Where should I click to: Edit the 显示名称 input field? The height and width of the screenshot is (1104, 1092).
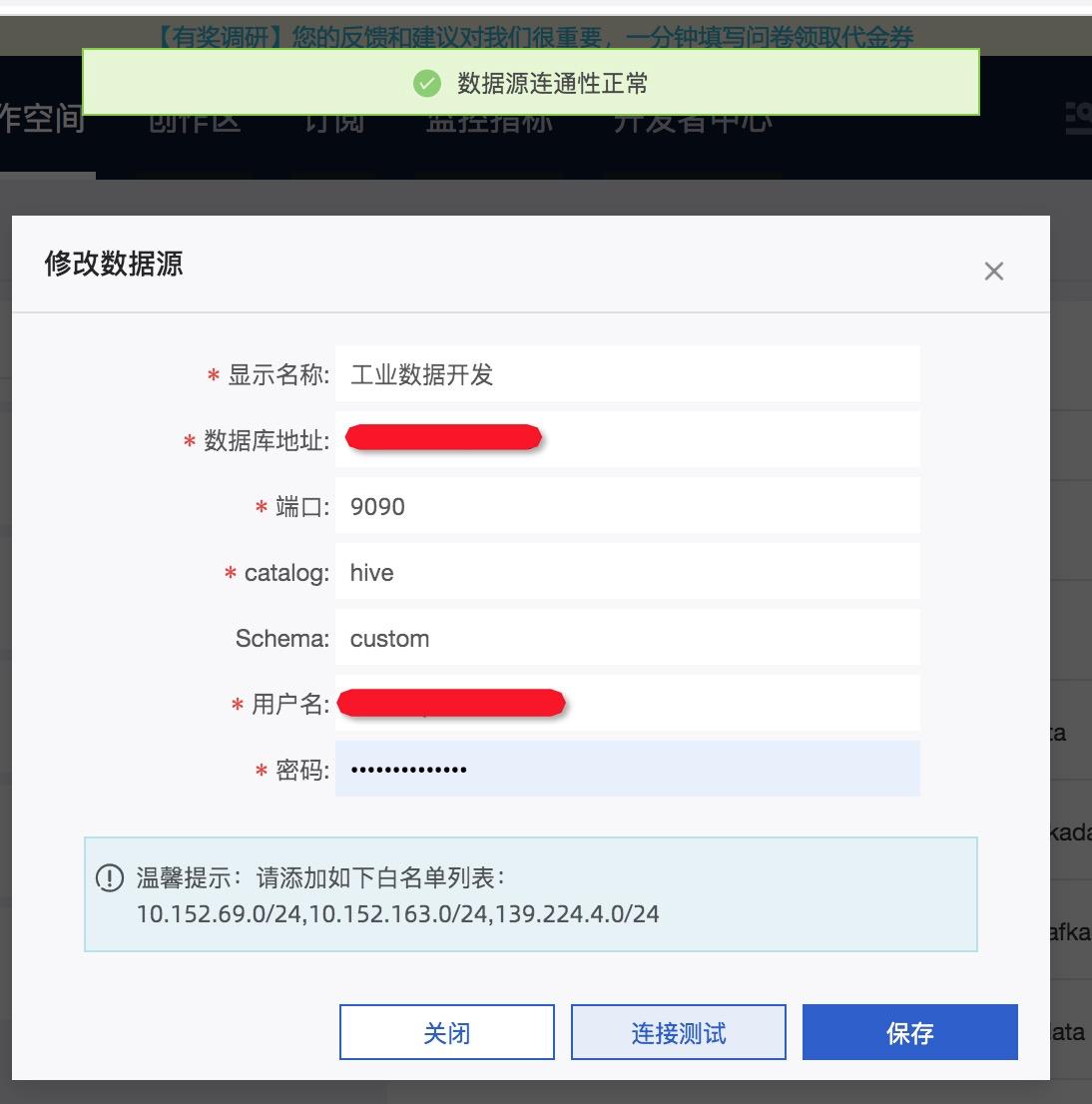pos(627,374)
